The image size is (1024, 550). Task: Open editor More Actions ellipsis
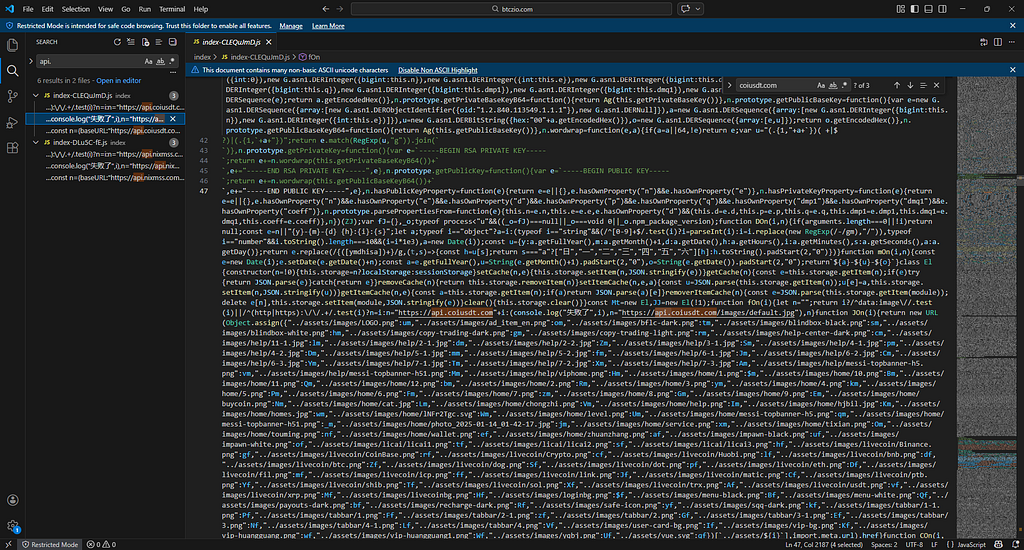pyautogui.click(x=1012, y=42)
